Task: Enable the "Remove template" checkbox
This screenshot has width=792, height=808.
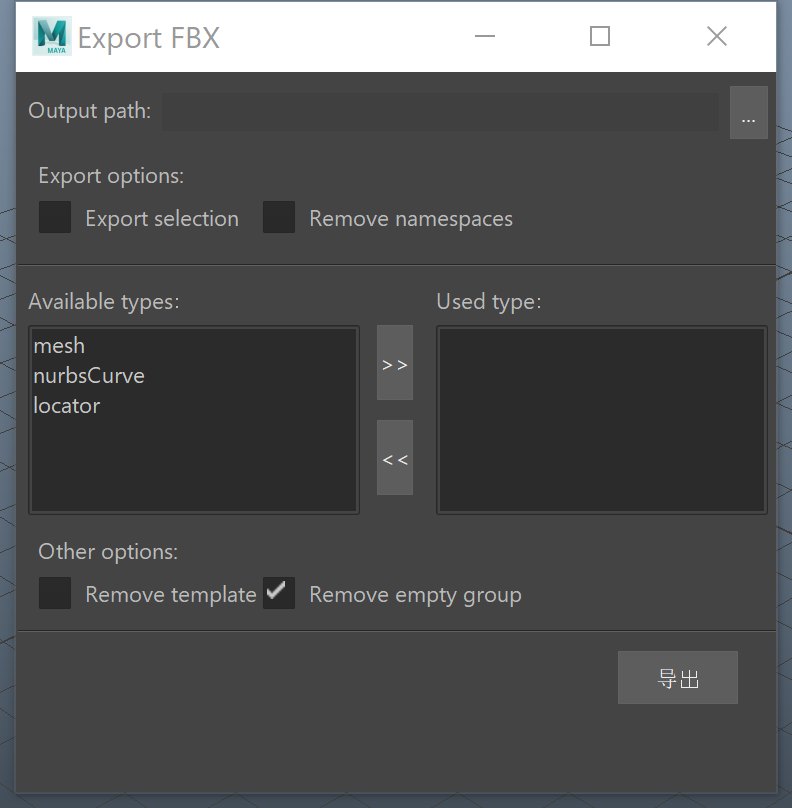Action: pyautogui.click(x=54, y=593)
